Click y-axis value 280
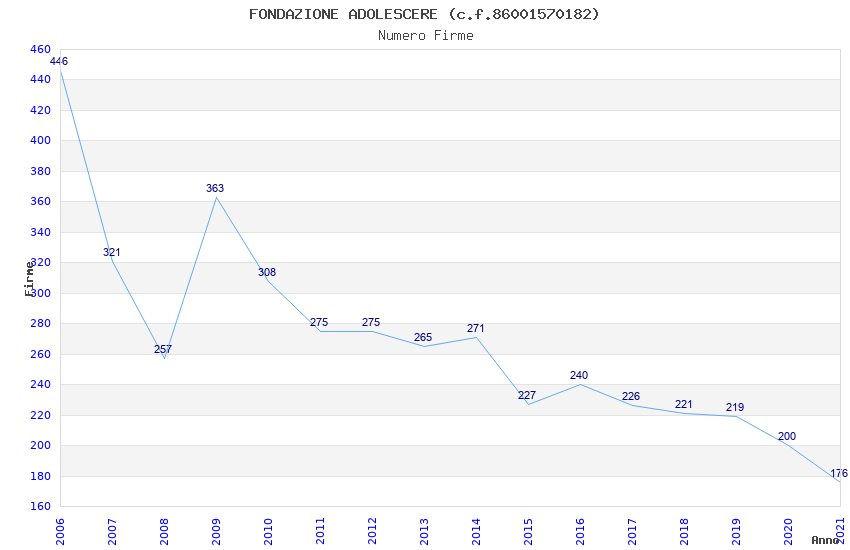 (x=41, y=323)
